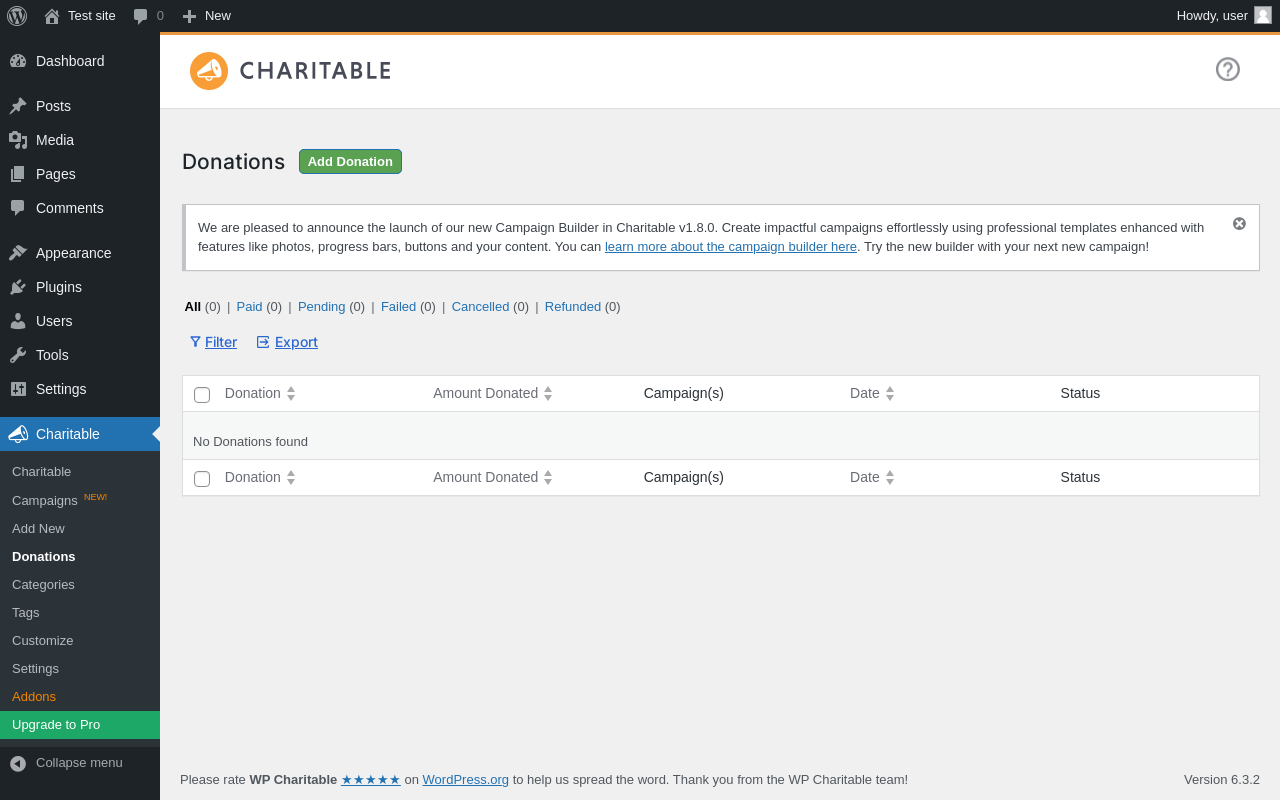
Task: Click the Export link text
Action: tap(296, 342)
